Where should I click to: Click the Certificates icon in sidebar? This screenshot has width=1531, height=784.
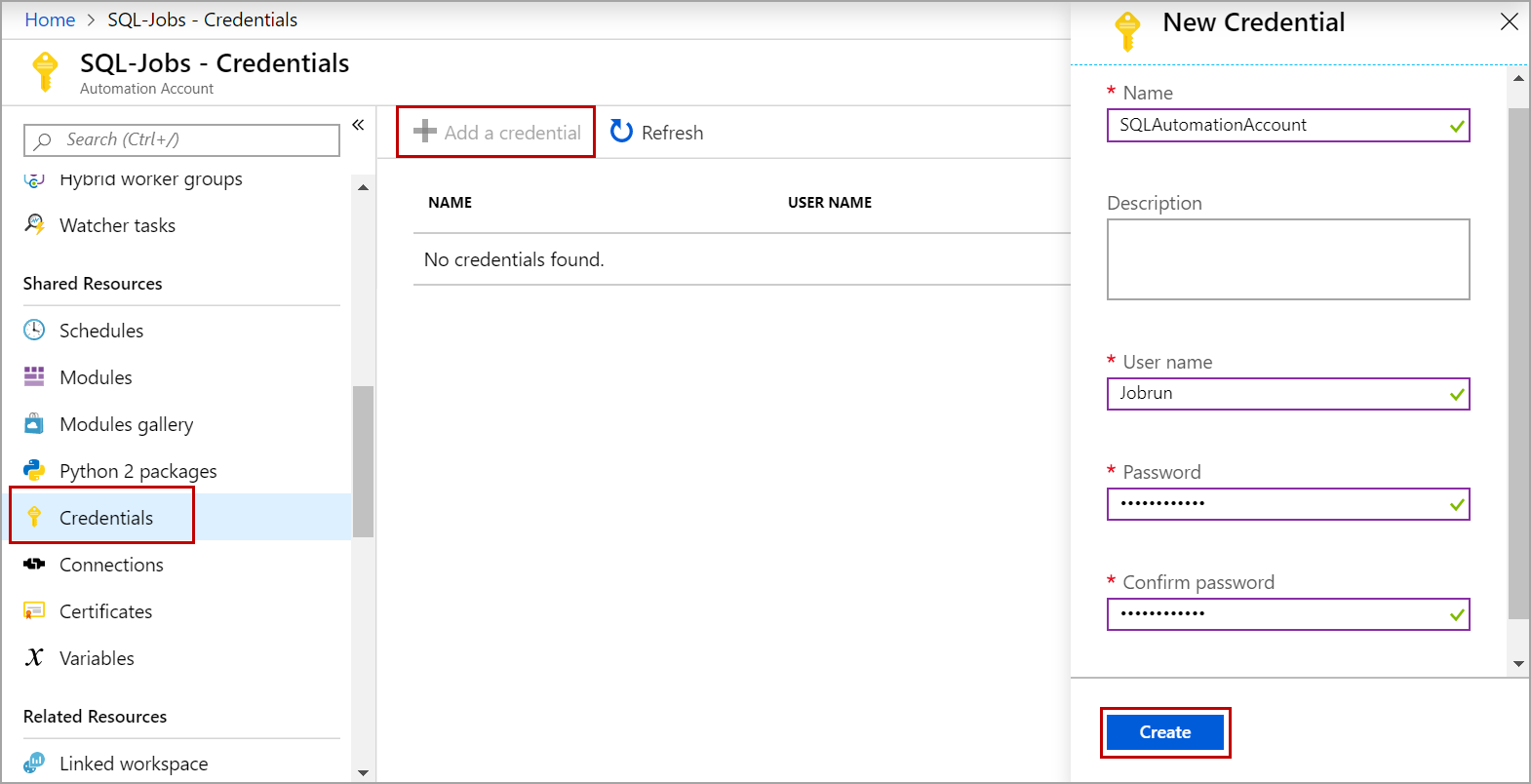point(34,610)
